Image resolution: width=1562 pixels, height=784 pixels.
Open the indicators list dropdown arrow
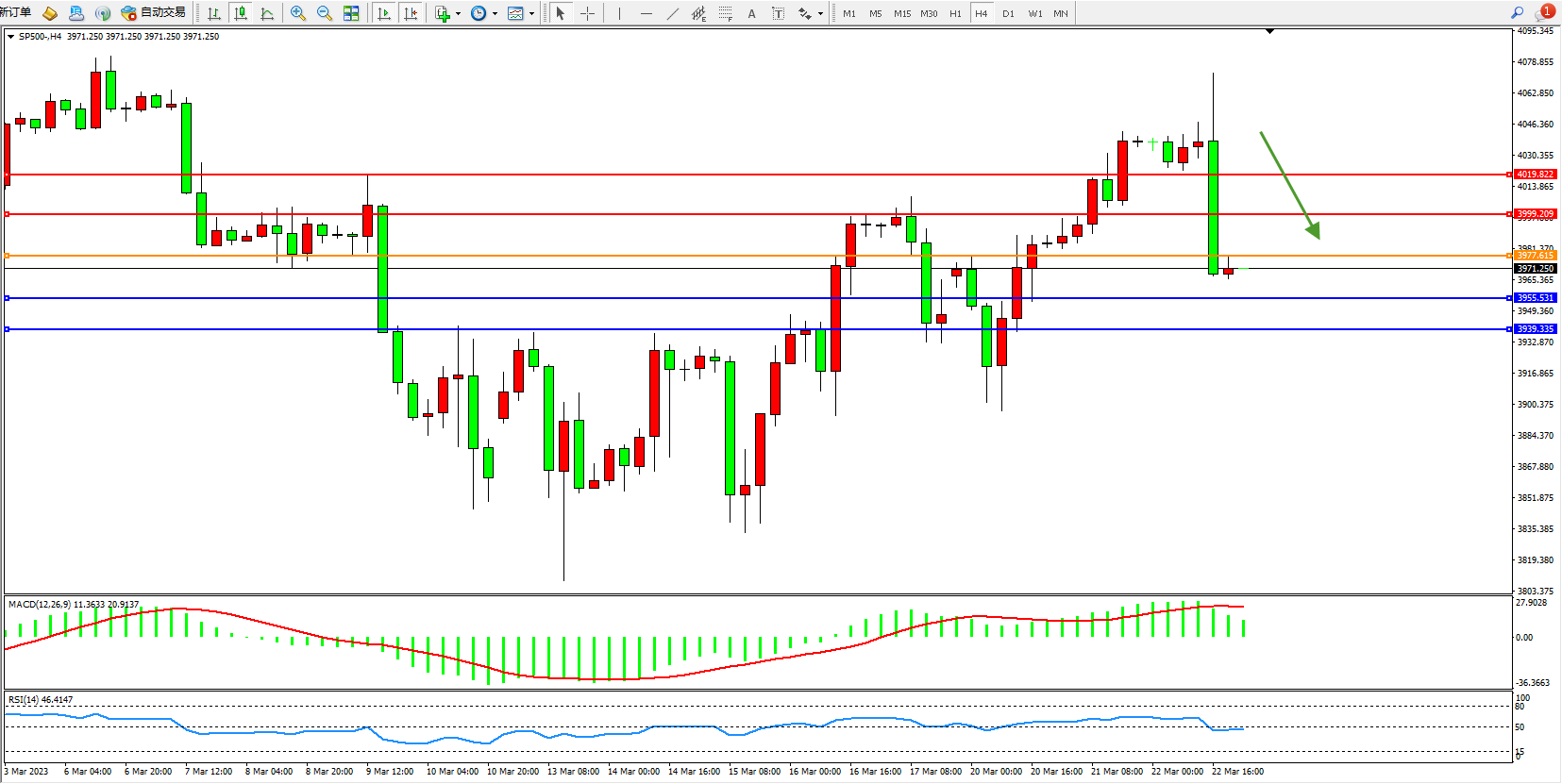coord(458,13)
